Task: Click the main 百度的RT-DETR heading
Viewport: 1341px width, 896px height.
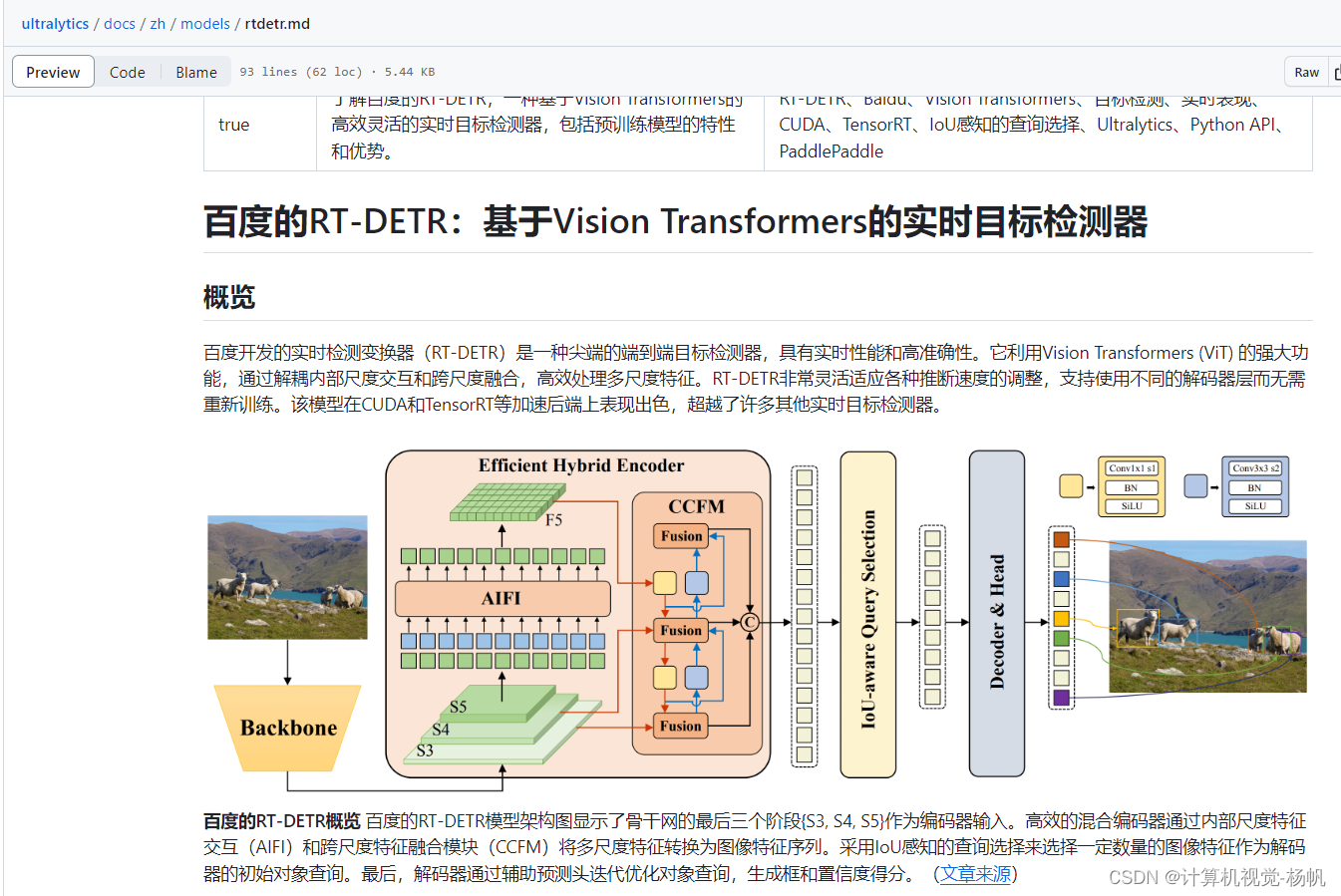Action: click(675, 221)
